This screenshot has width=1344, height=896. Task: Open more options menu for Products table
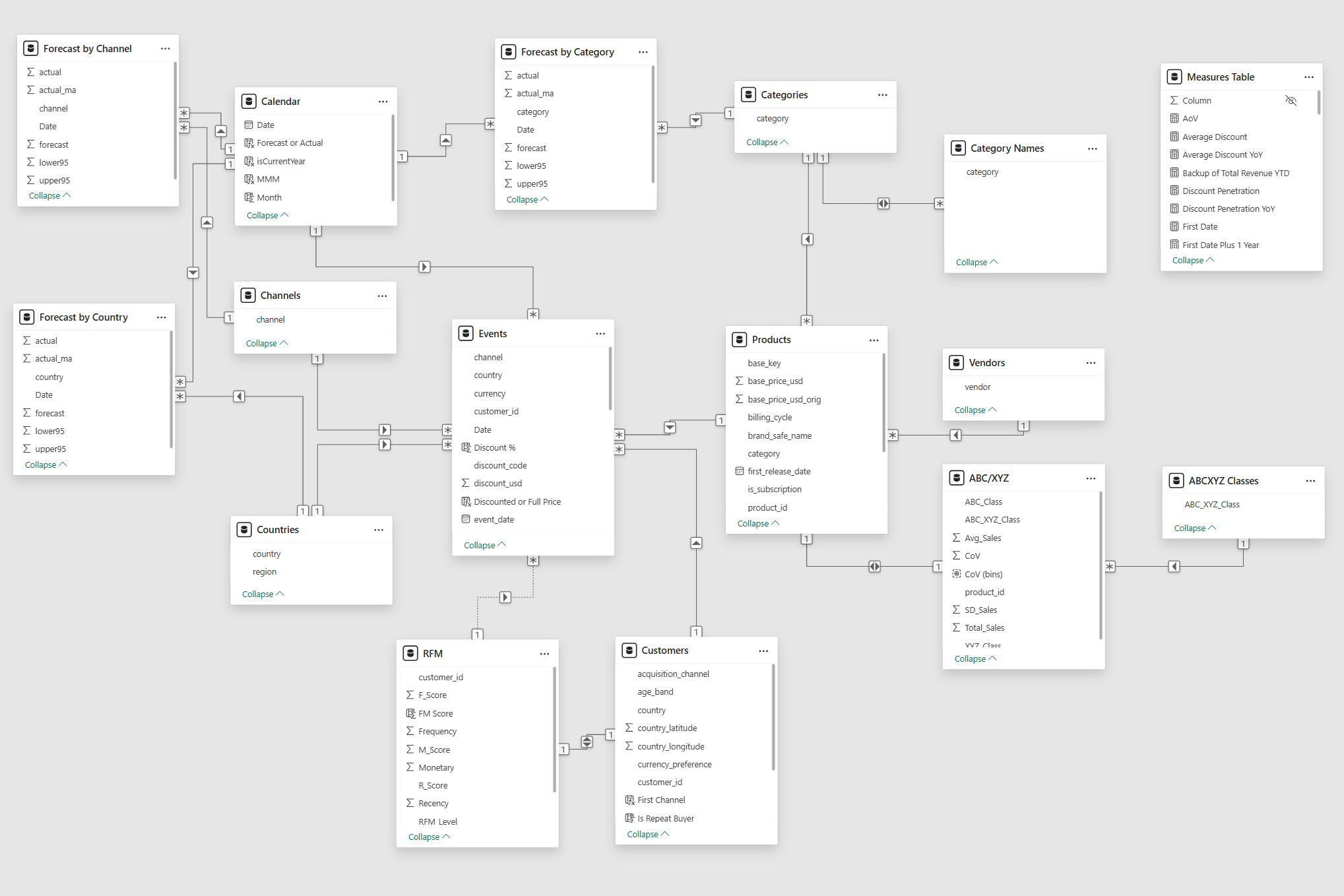(x=874, y=340)
